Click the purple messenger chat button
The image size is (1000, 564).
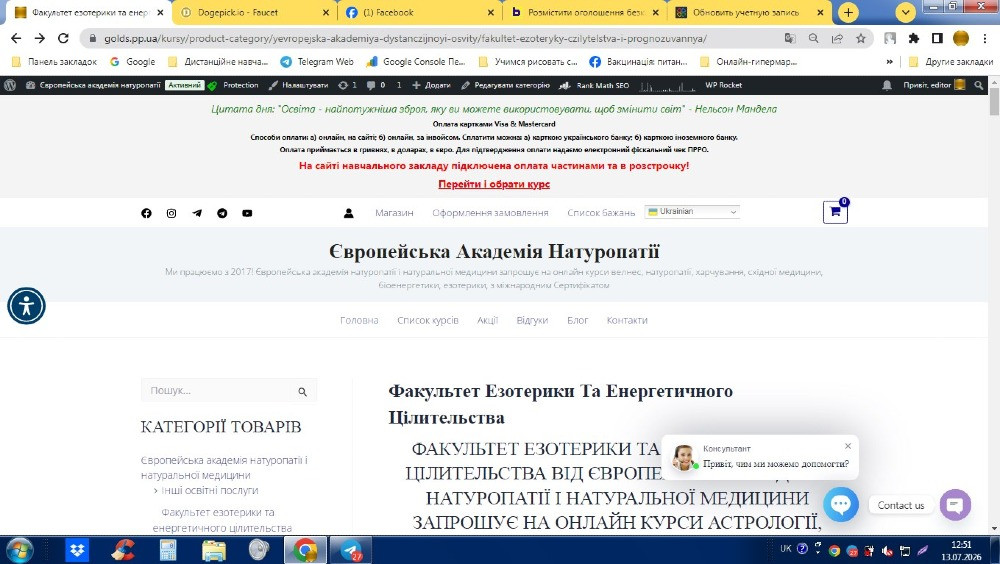coord(955,505)
